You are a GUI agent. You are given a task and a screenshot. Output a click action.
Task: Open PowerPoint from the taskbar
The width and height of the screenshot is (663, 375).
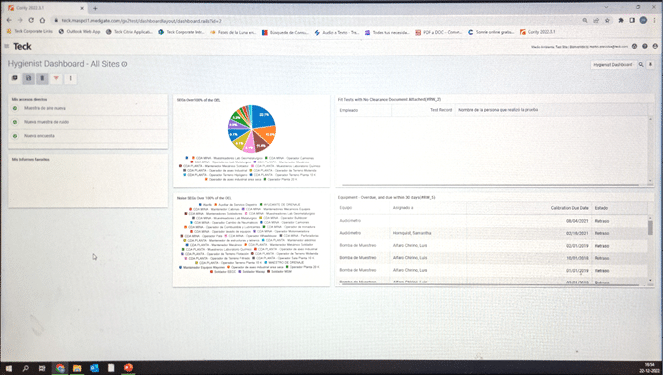coord(128,368)
